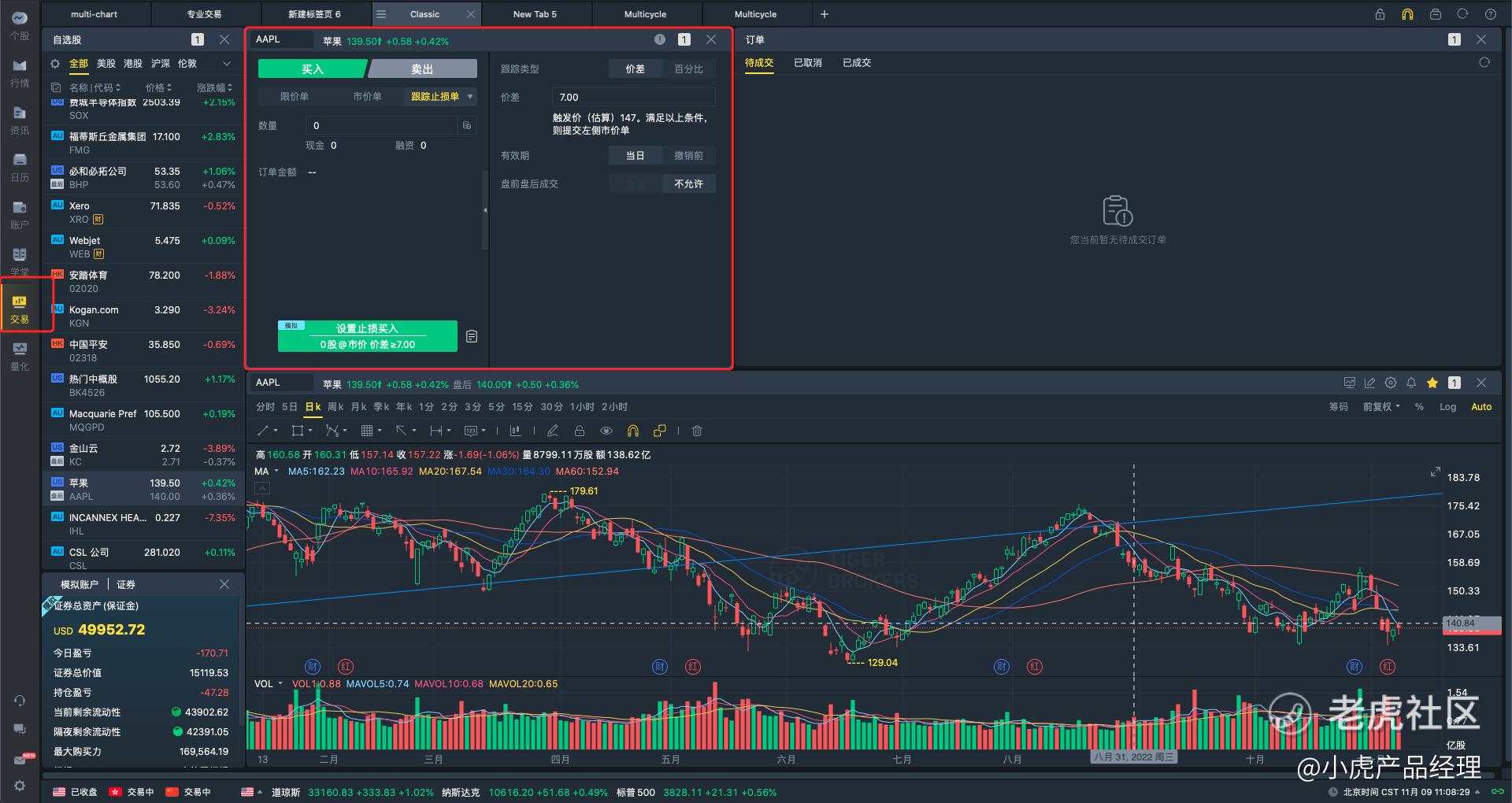Toggle AAPL favorite star

(x=1432, y=383)
